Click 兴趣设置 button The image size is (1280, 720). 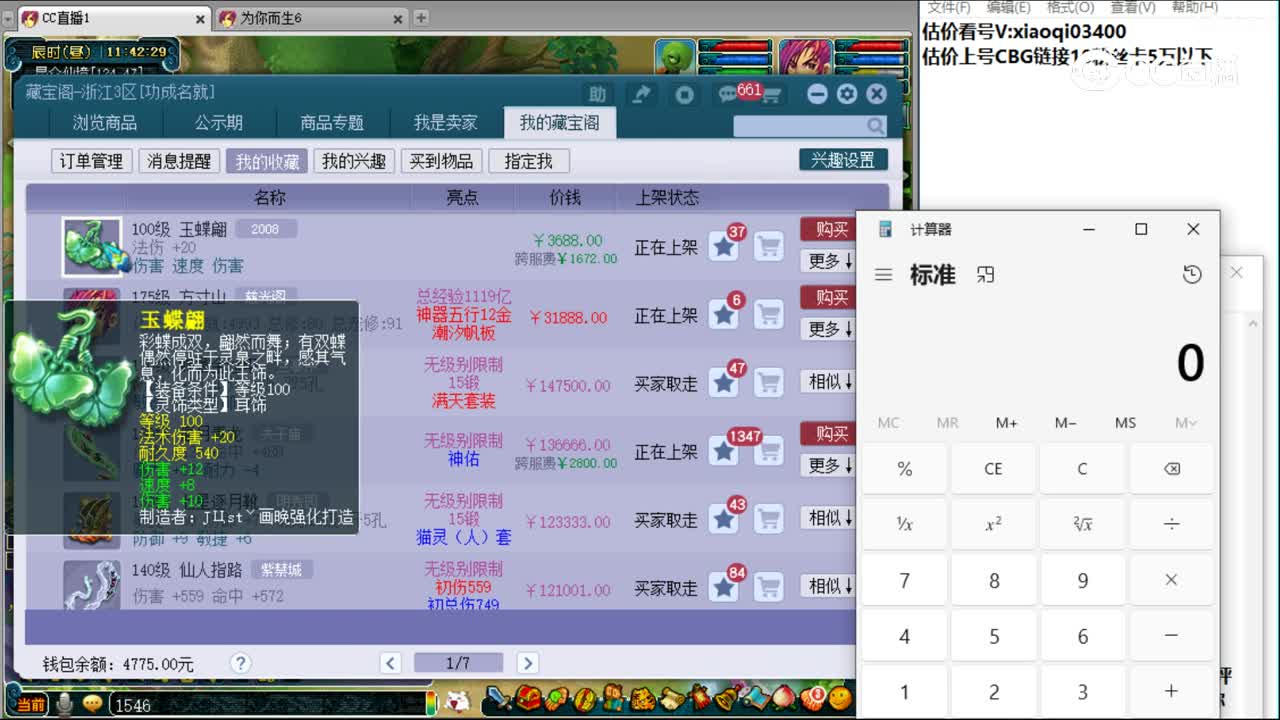[843, 160]
